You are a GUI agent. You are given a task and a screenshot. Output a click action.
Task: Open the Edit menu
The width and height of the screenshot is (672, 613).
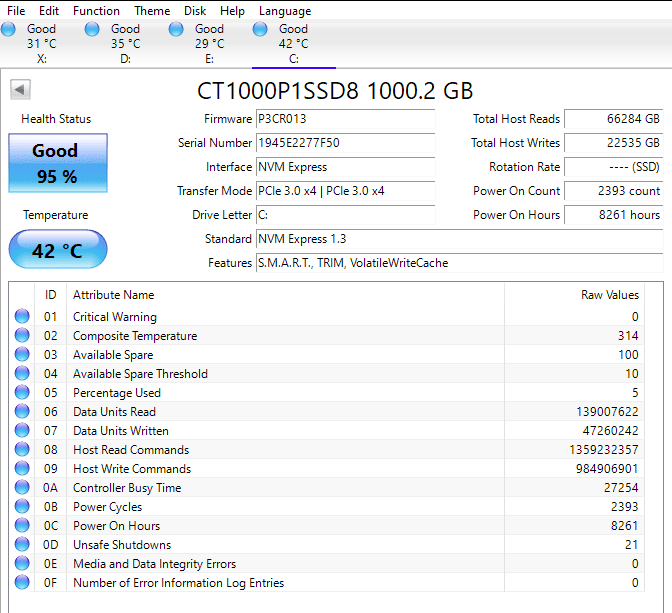tap(49, 11)
